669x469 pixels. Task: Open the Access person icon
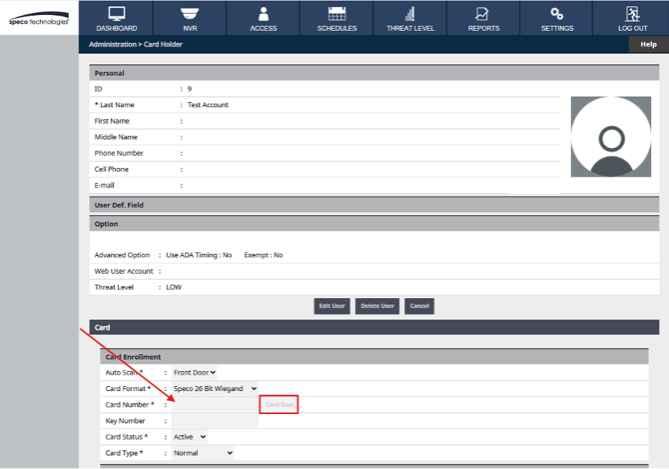[x=263, y=14]
